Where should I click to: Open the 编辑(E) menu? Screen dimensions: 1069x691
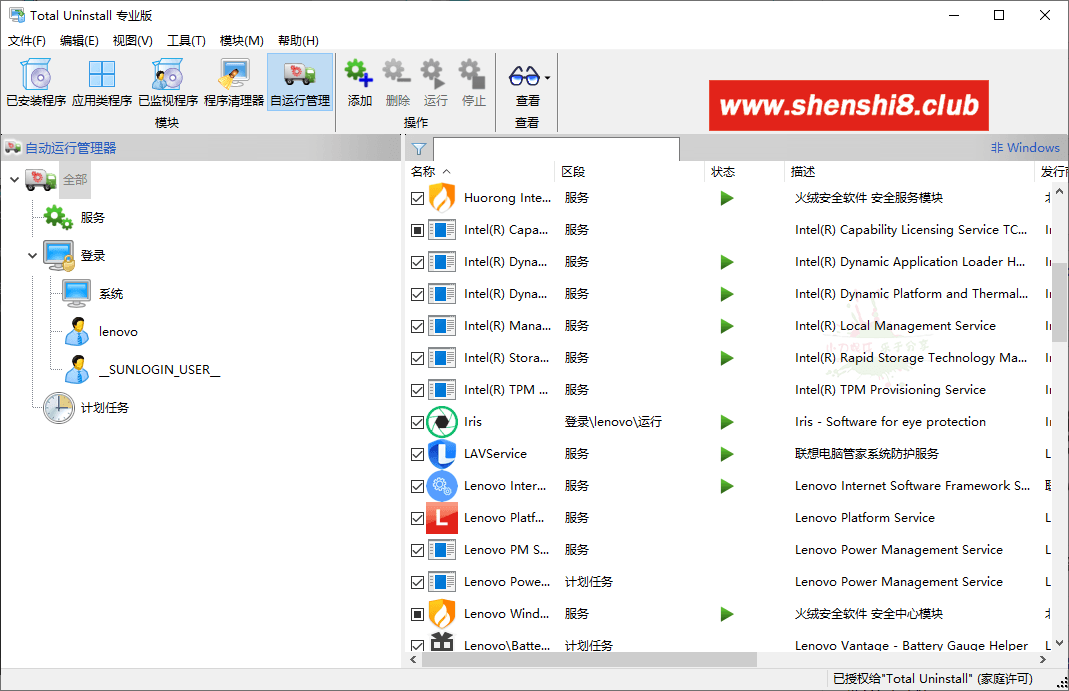[x=79, y=41]
